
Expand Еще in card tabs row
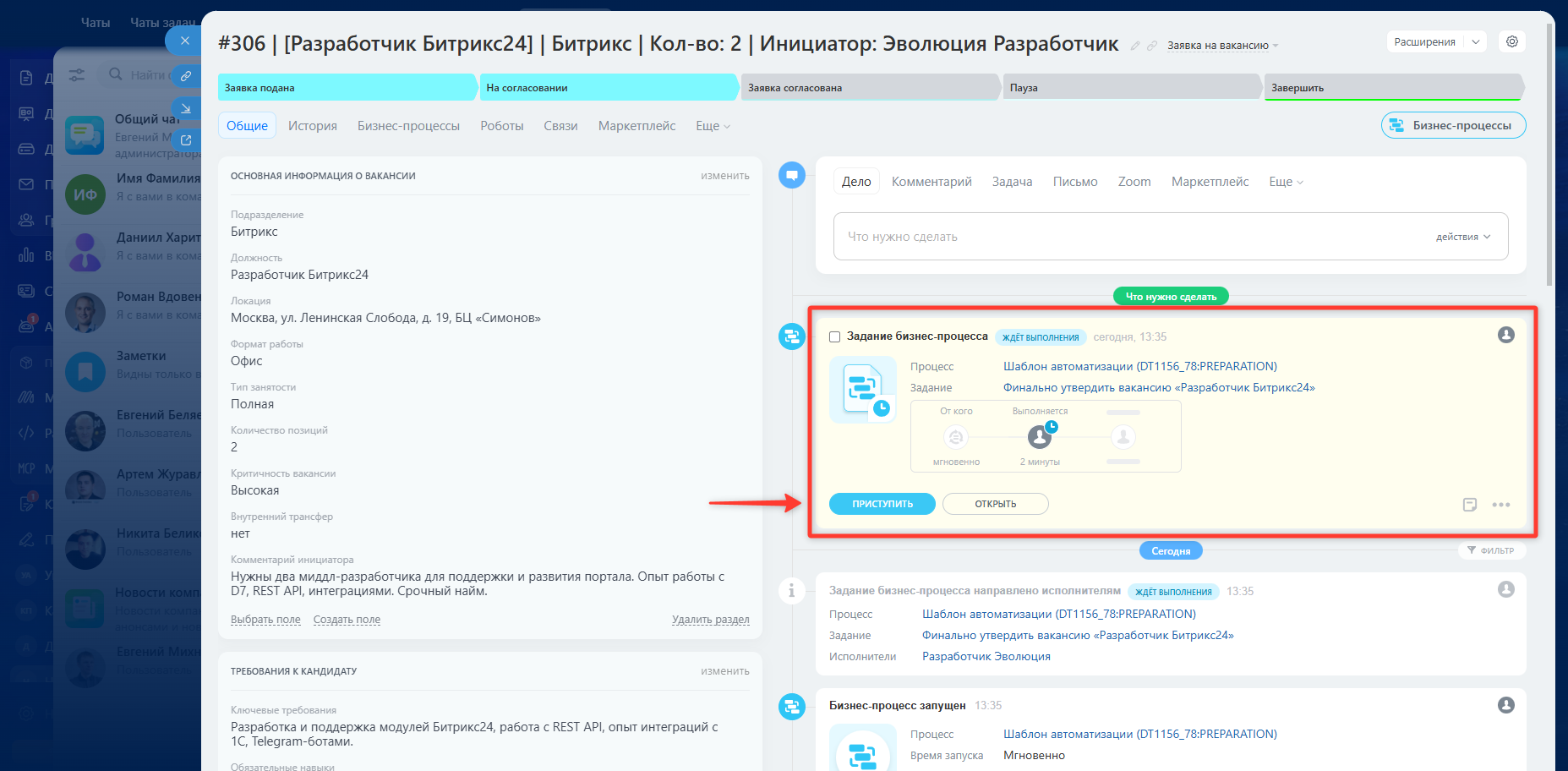click(x=713, y=126)
